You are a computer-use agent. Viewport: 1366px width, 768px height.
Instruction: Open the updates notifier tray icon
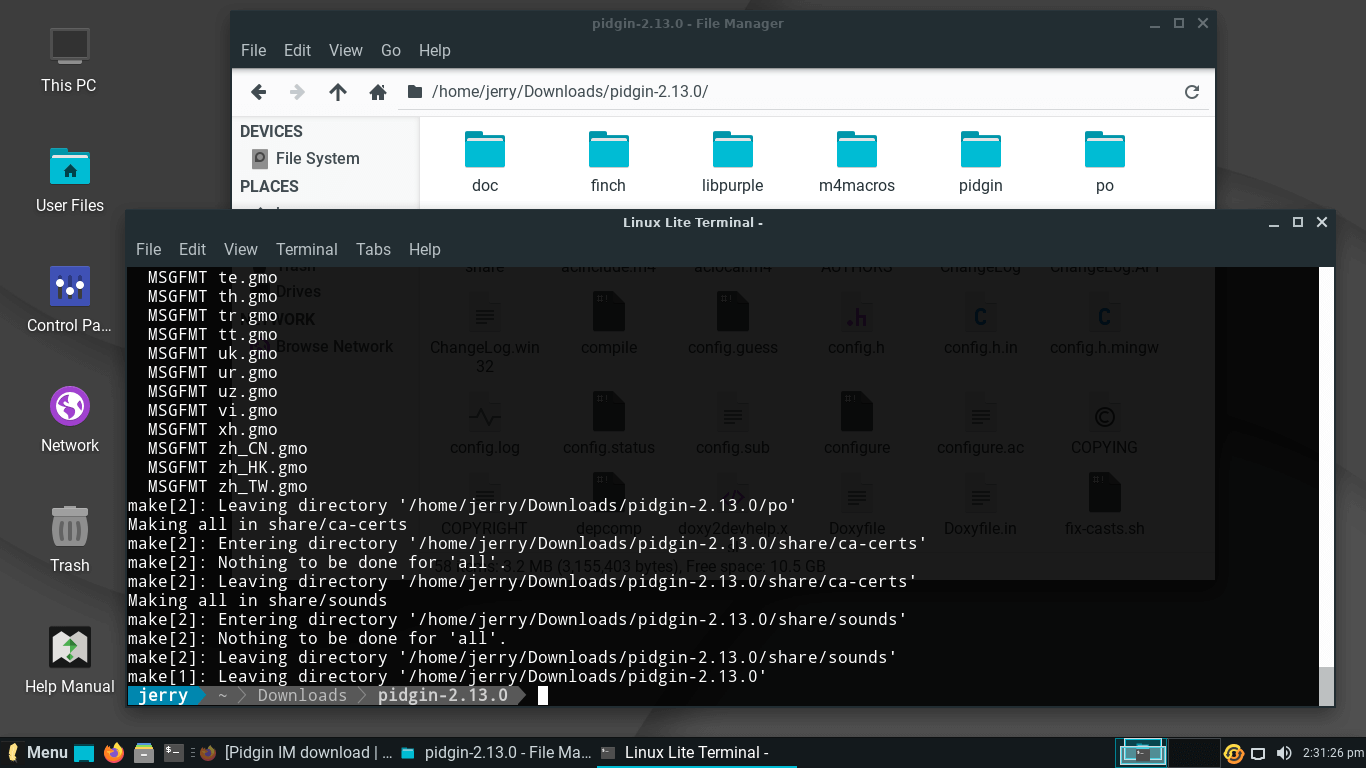(x=1234, y=753)
